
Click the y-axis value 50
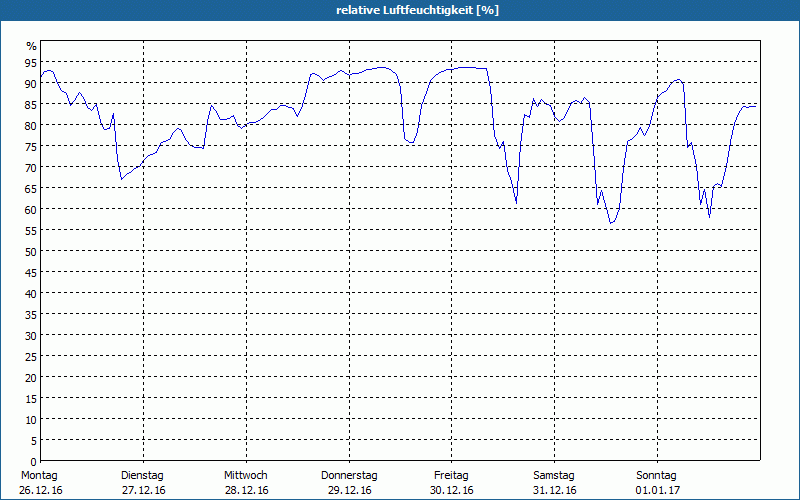pyautogui.click(x=31, y=252)
